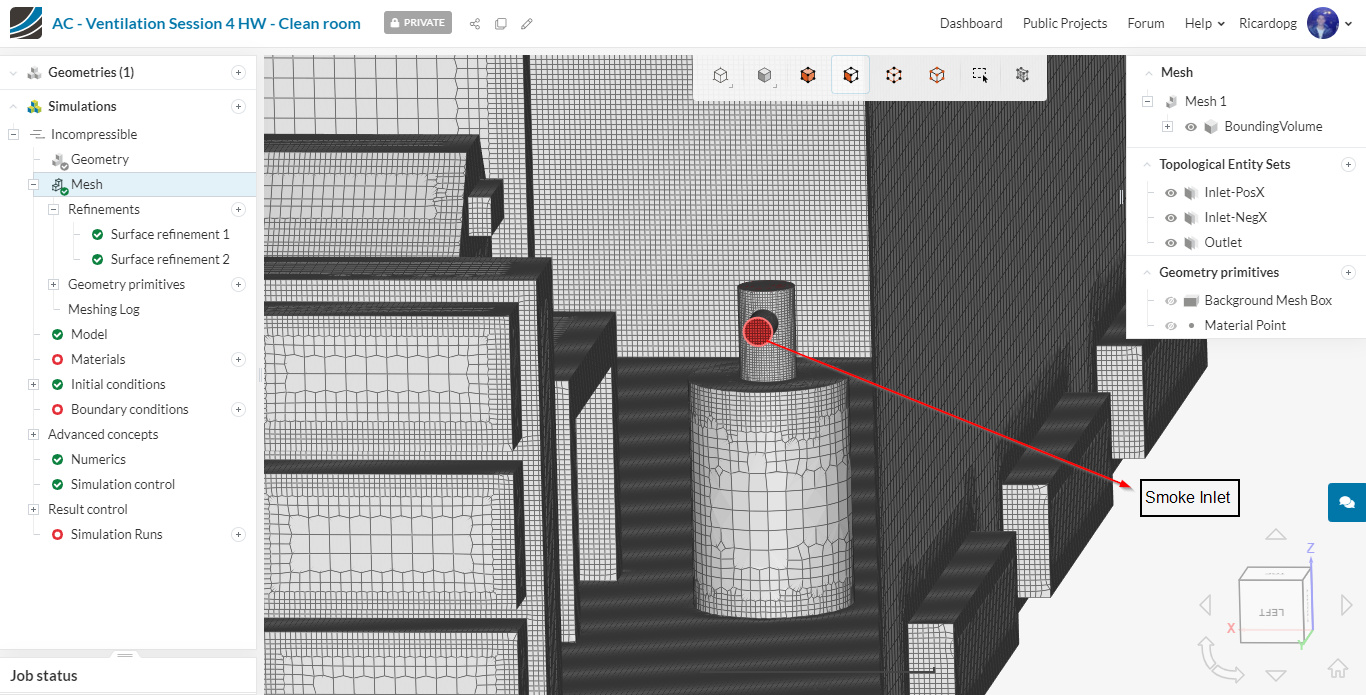
Task: Activate the select volumes cube tool
Action: point(807,75)
